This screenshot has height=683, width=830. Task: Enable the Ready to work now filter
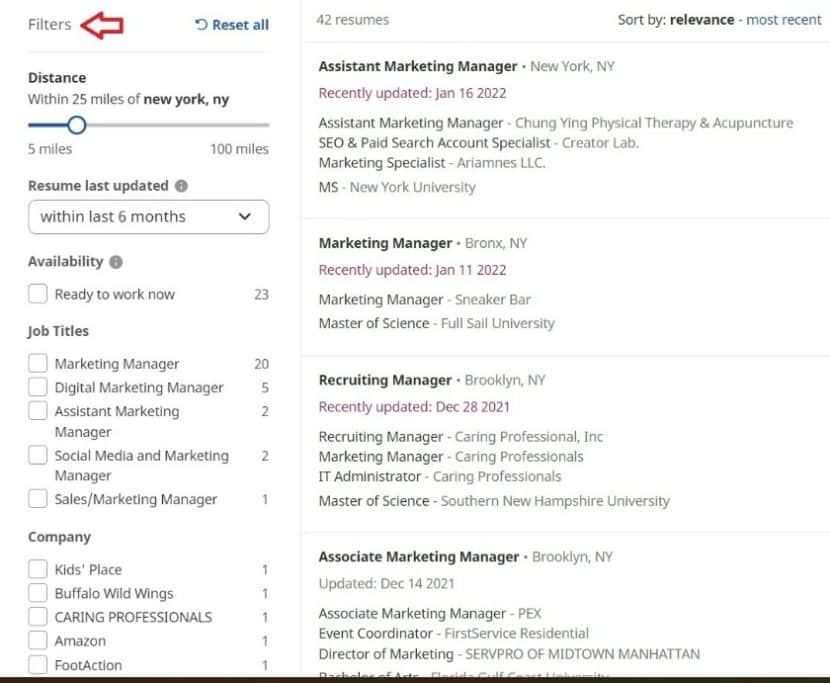tap(38, 294)
